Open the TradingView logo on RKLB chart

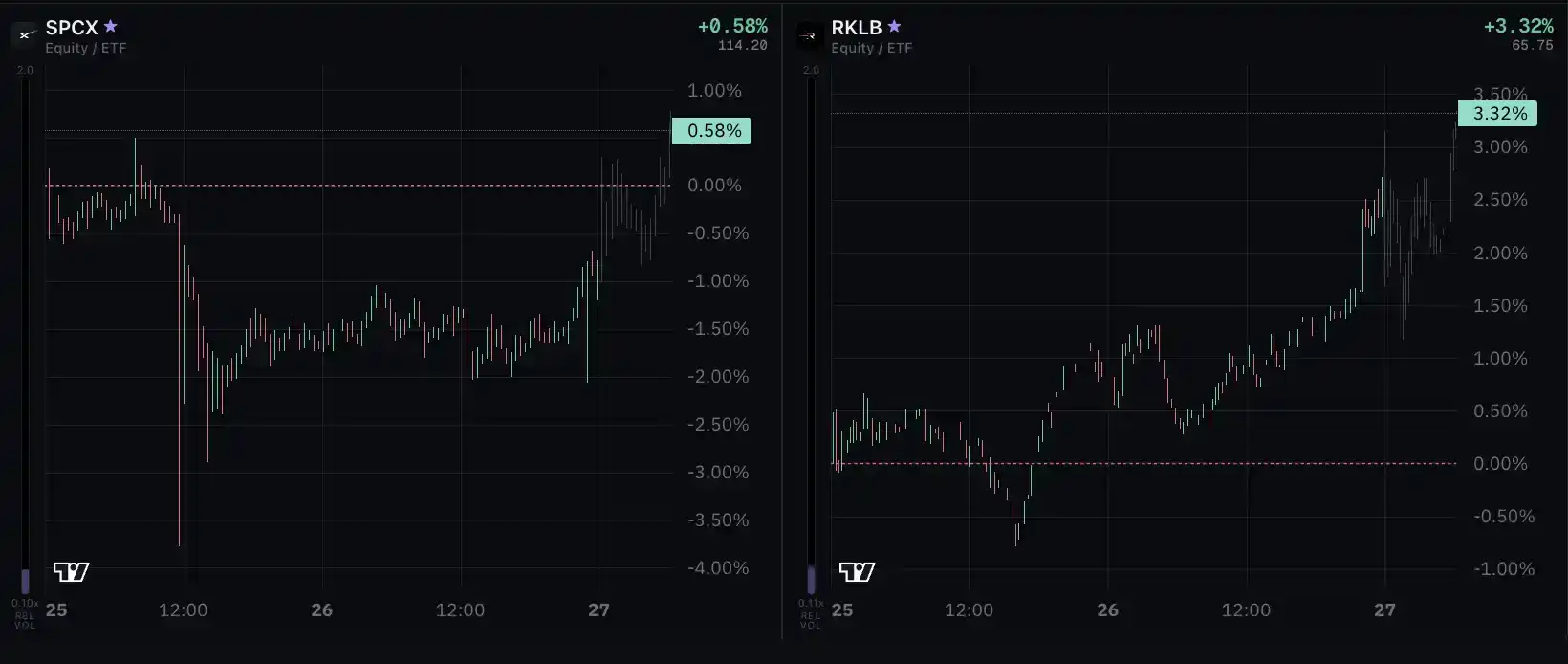tap(857, 572)
